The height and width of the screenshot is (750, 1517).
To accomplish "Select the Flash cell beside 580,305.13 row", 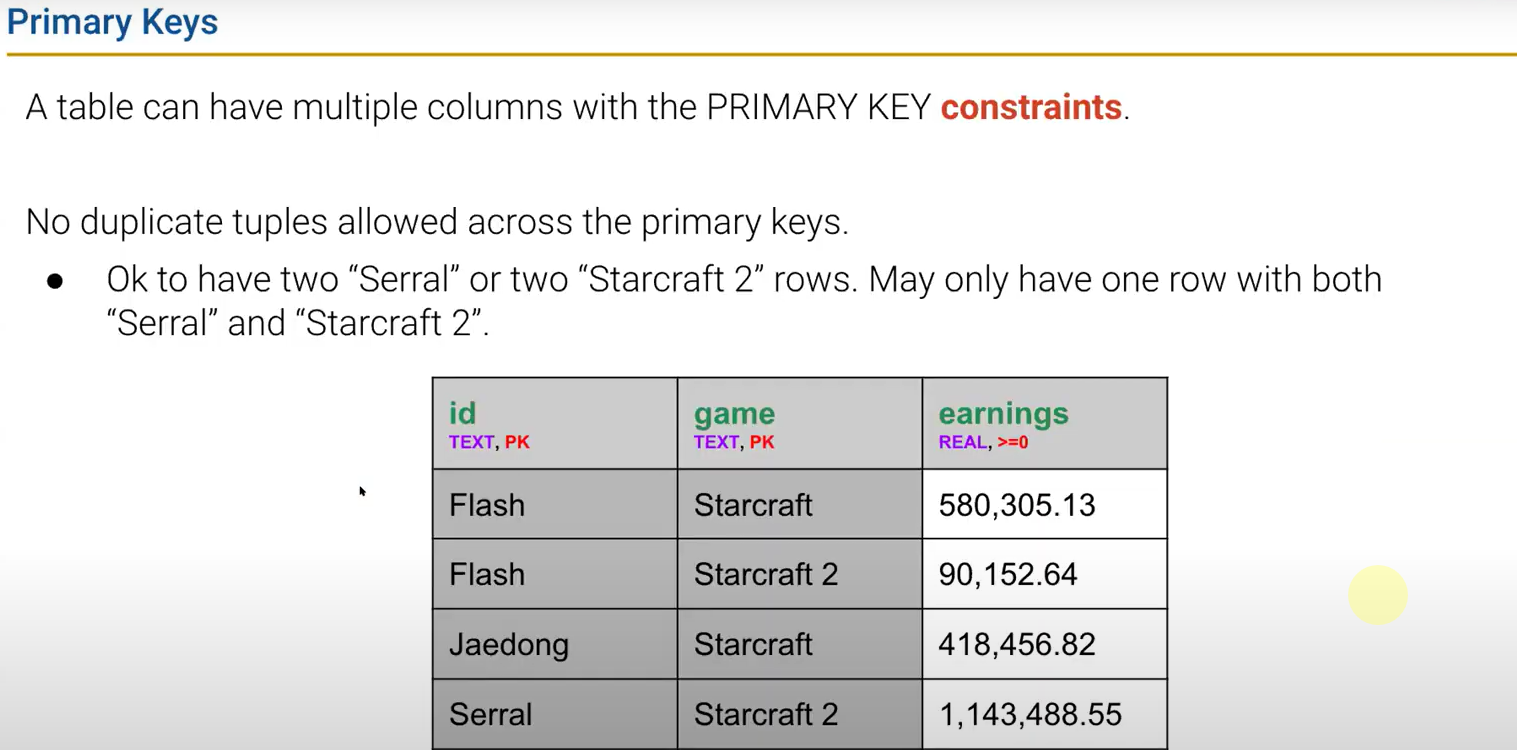I will 486,505.
